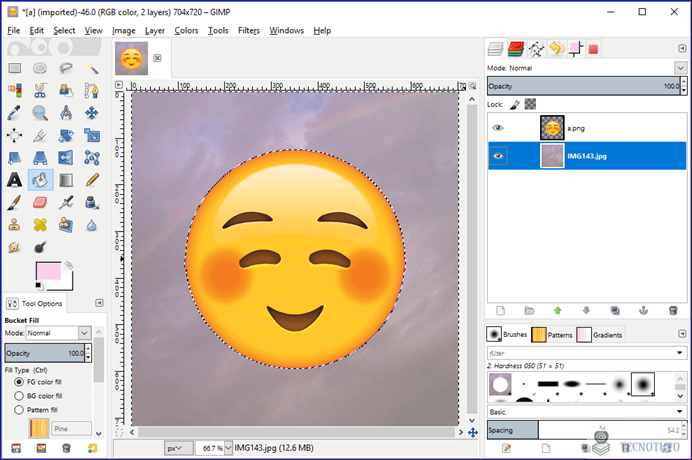Open the Colors menu
Viewport: 692px width, 460px height.
186,30
